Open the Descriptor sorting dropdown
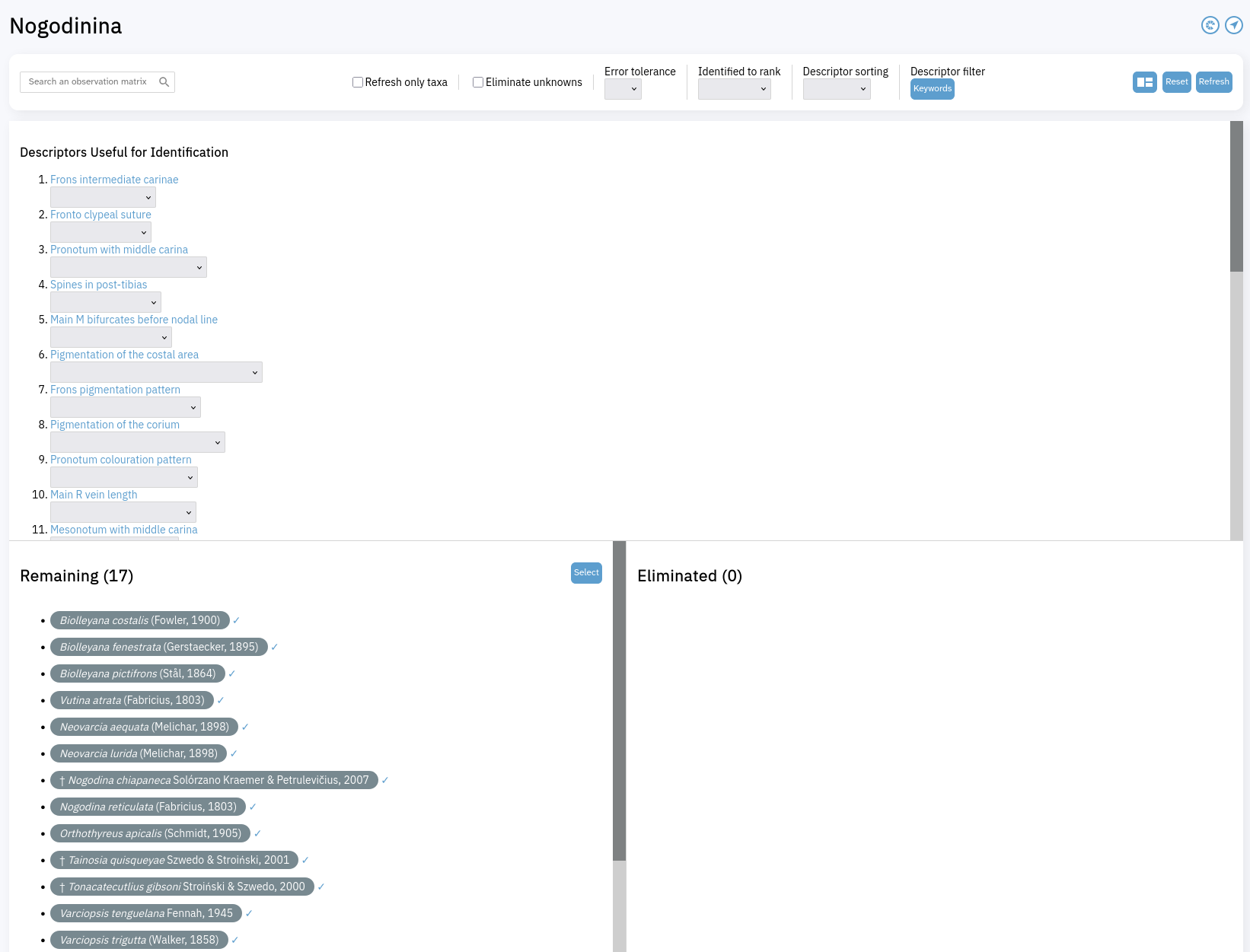Viewport: 1250px width, 952px height. point(836,90)
